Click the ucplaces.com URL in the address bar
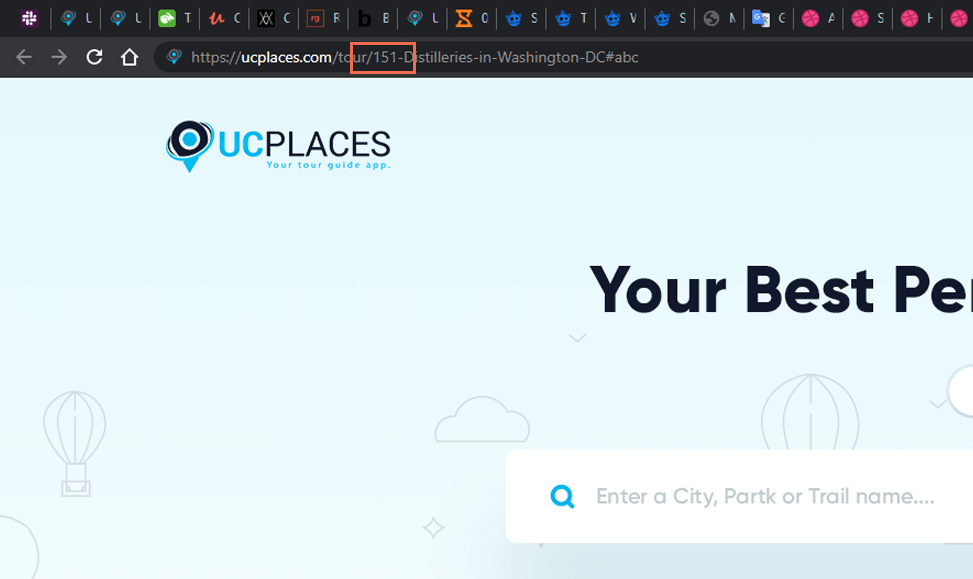This screenshot has width=973, height=579. pos(415,57)
